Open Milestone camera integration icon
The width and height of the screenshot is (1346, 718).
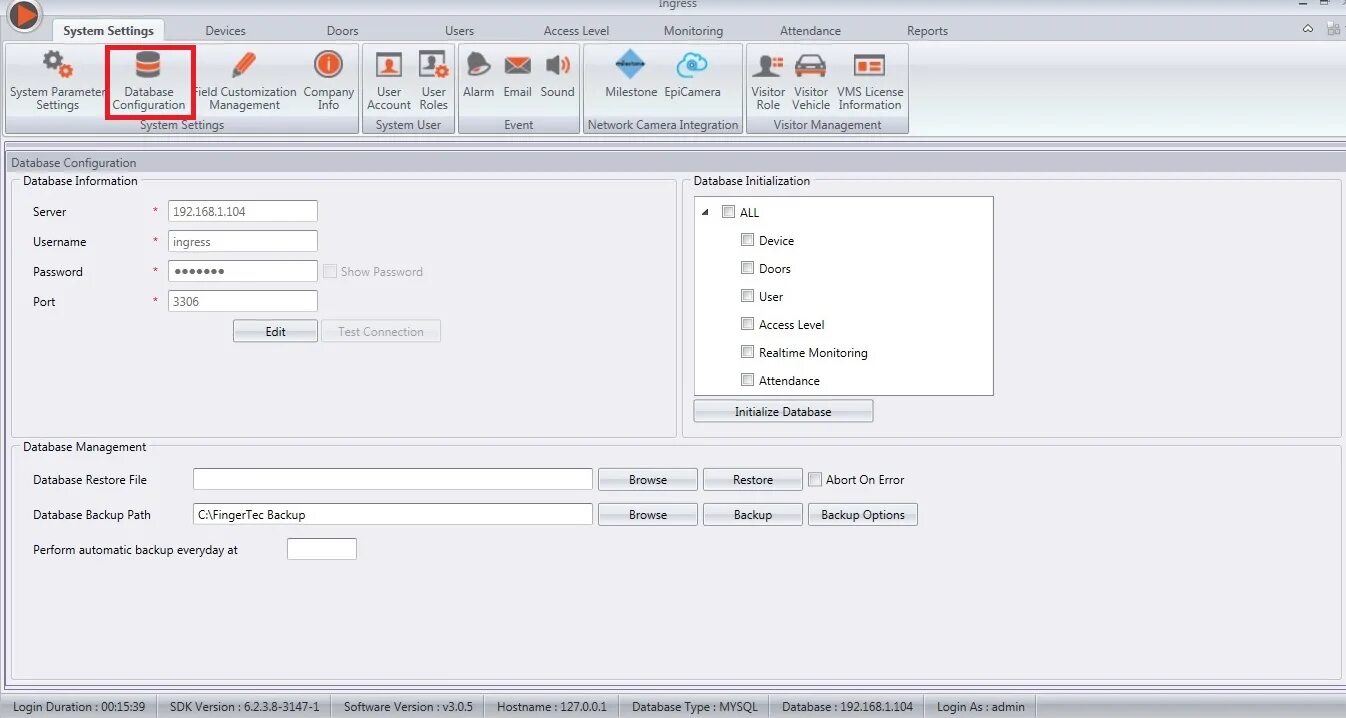pos(631,65)
